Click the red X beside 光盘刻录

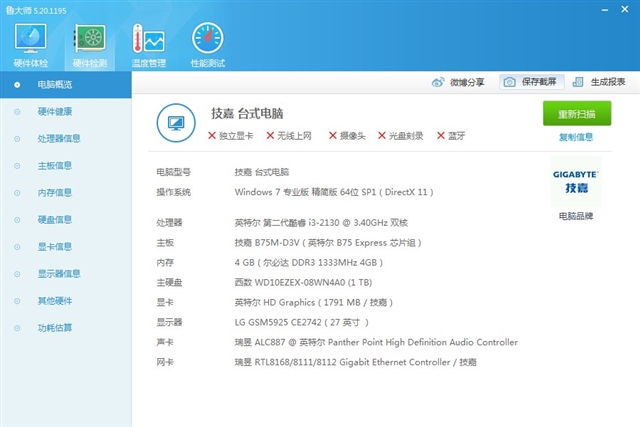[382, 136]
